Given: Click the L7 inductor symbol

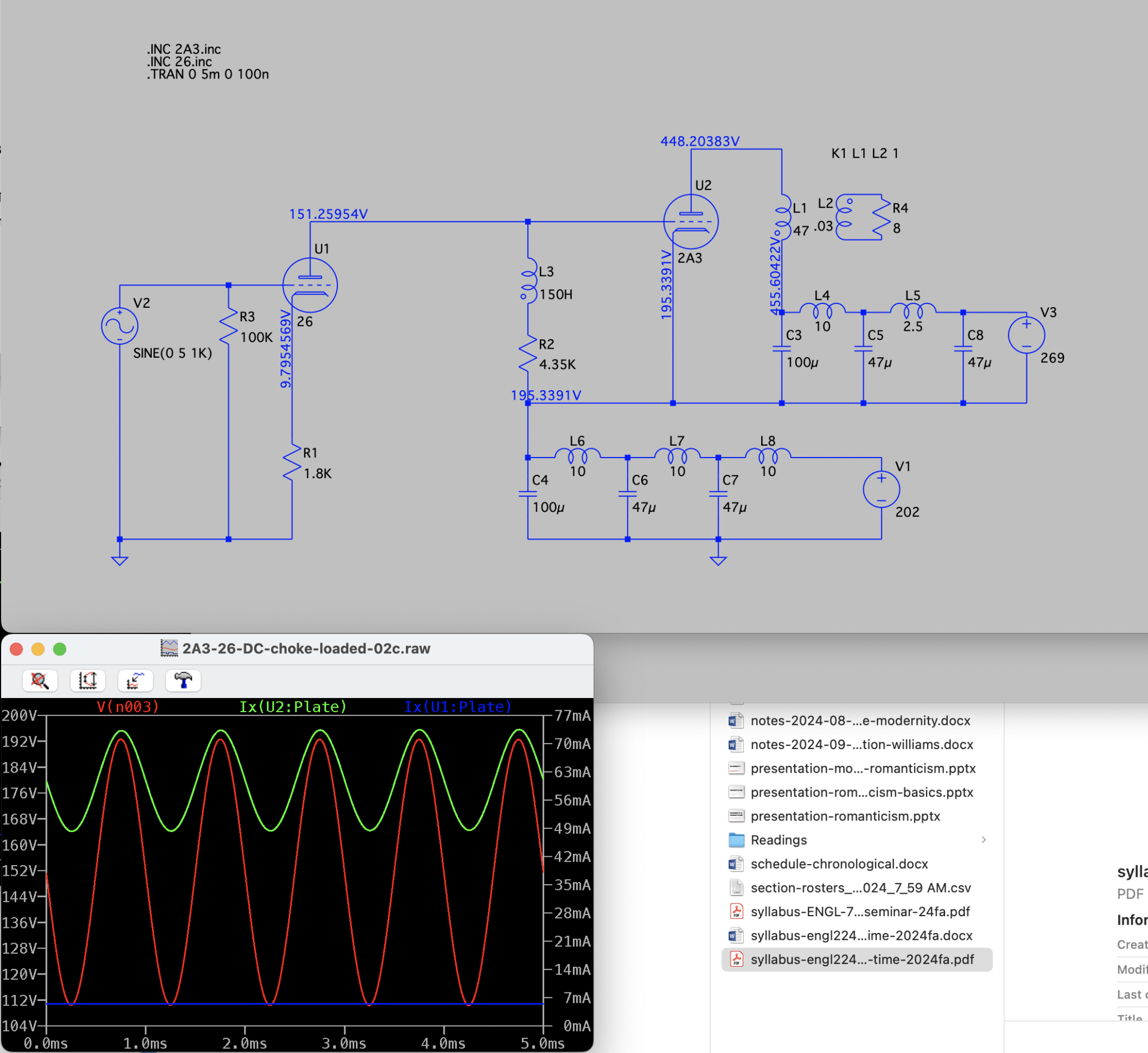Looking at the screenshot, I should tap(677, 456).
